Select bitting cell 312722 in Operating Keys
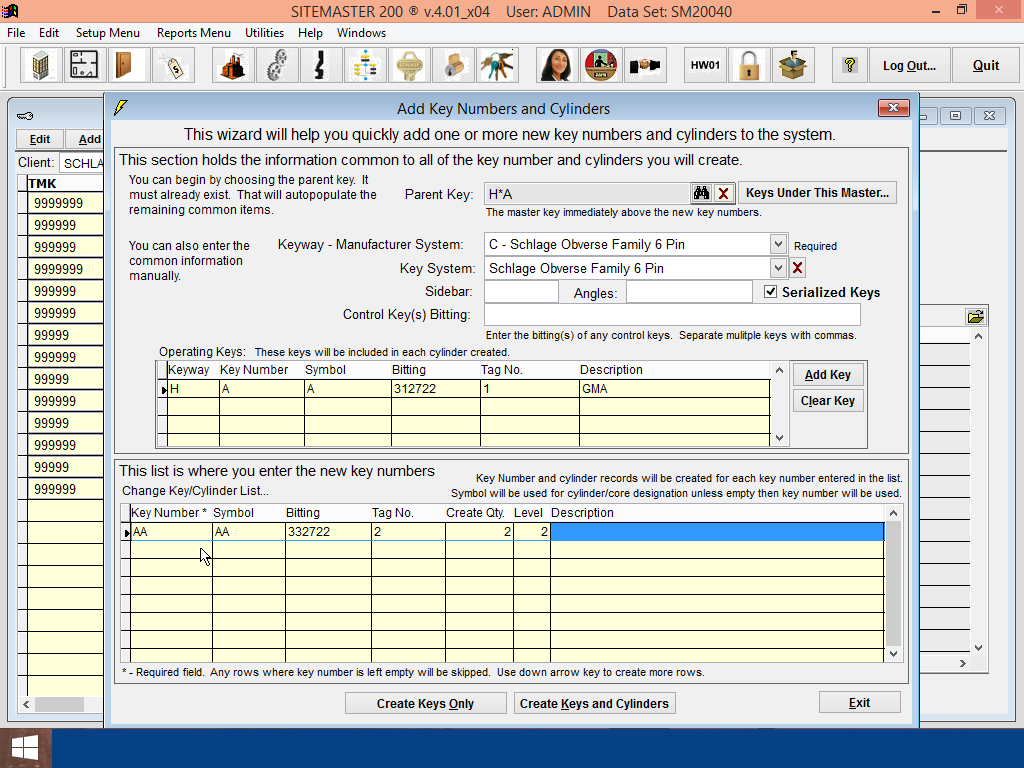Image resolution: width=1024 pixels, height=768 pixels. (x=436, y=389)
